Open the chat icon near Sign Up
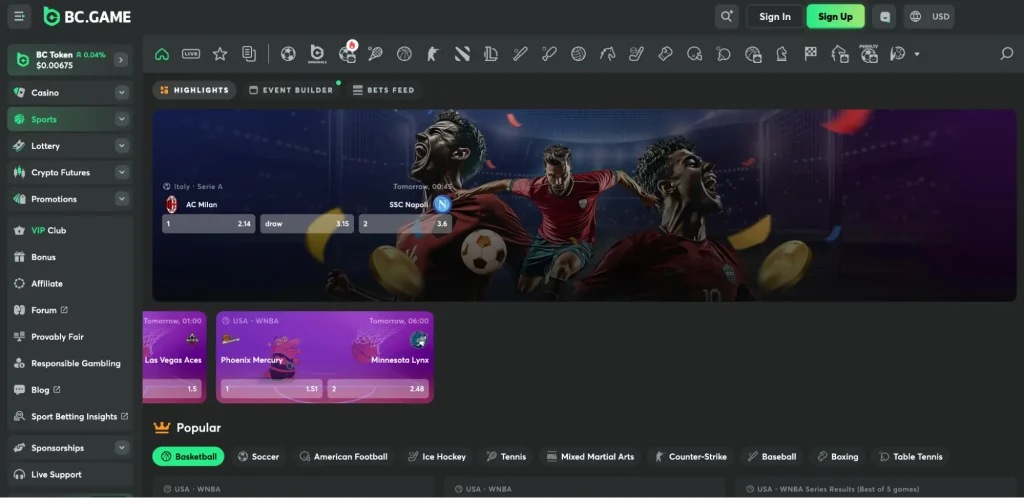Screen dimensions: 1024x498 pos(883,17)
